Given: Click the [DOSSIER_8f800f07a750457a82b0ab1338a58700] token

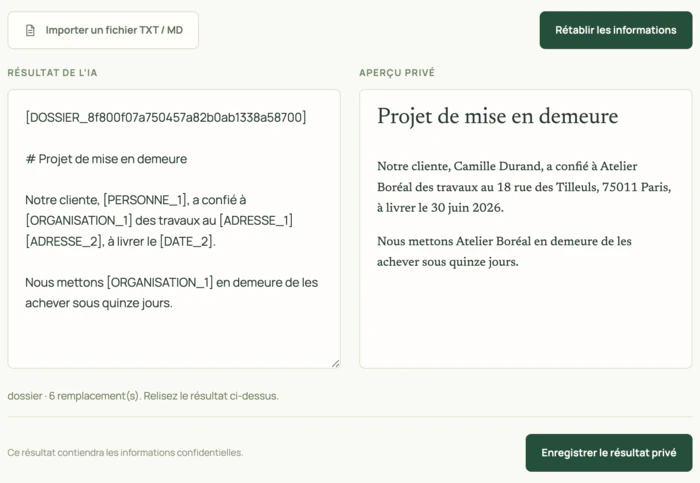Looking at the screenshot, I should click(166, 117).
